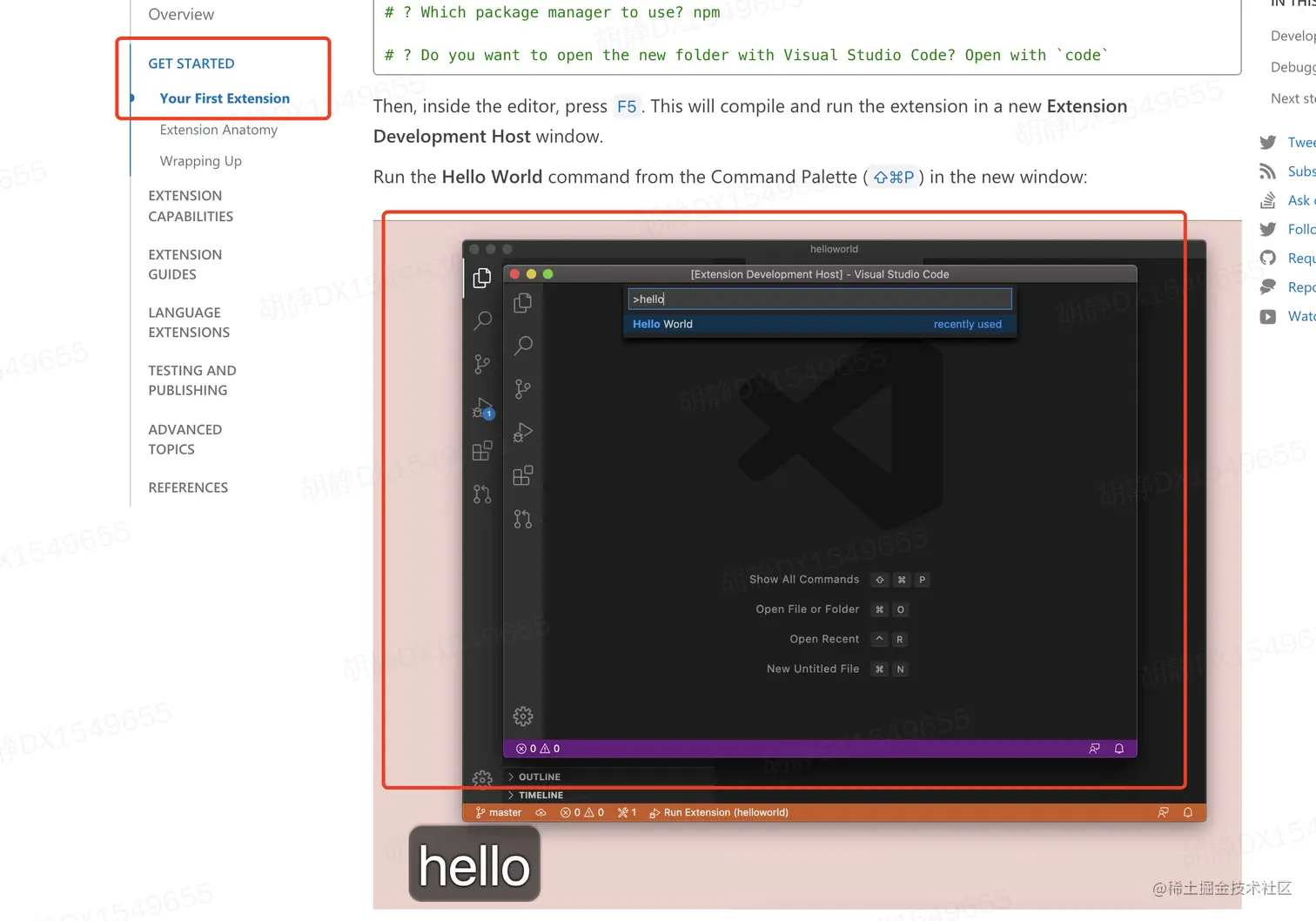Screen dimensions: 1316x921
Task: Click the speech bubble Report icon
Action: (1268, 287)
